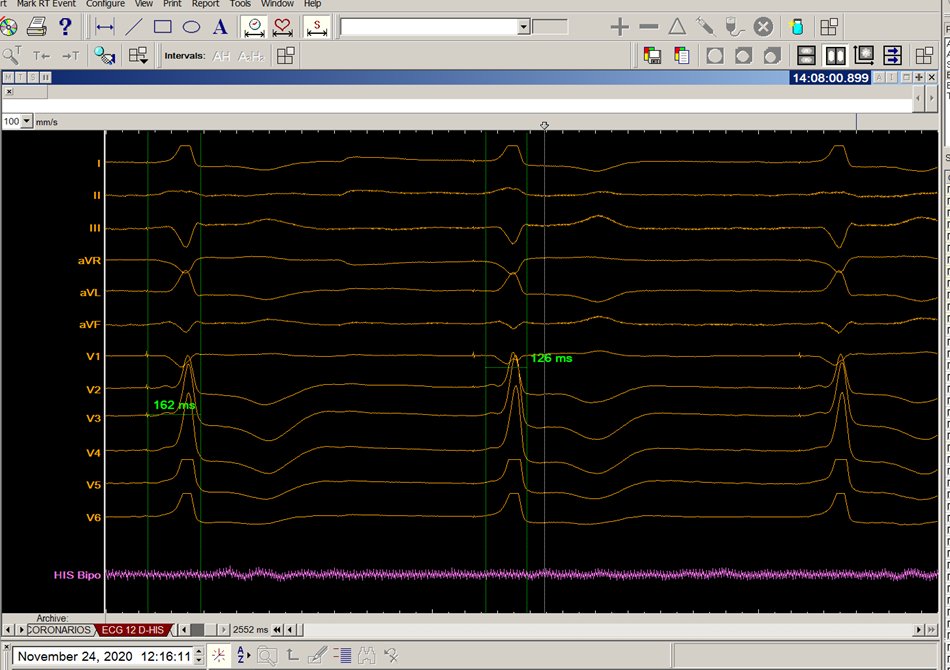Click the lined list icon in log bar

pyautogui.click(x=342, y=655)
